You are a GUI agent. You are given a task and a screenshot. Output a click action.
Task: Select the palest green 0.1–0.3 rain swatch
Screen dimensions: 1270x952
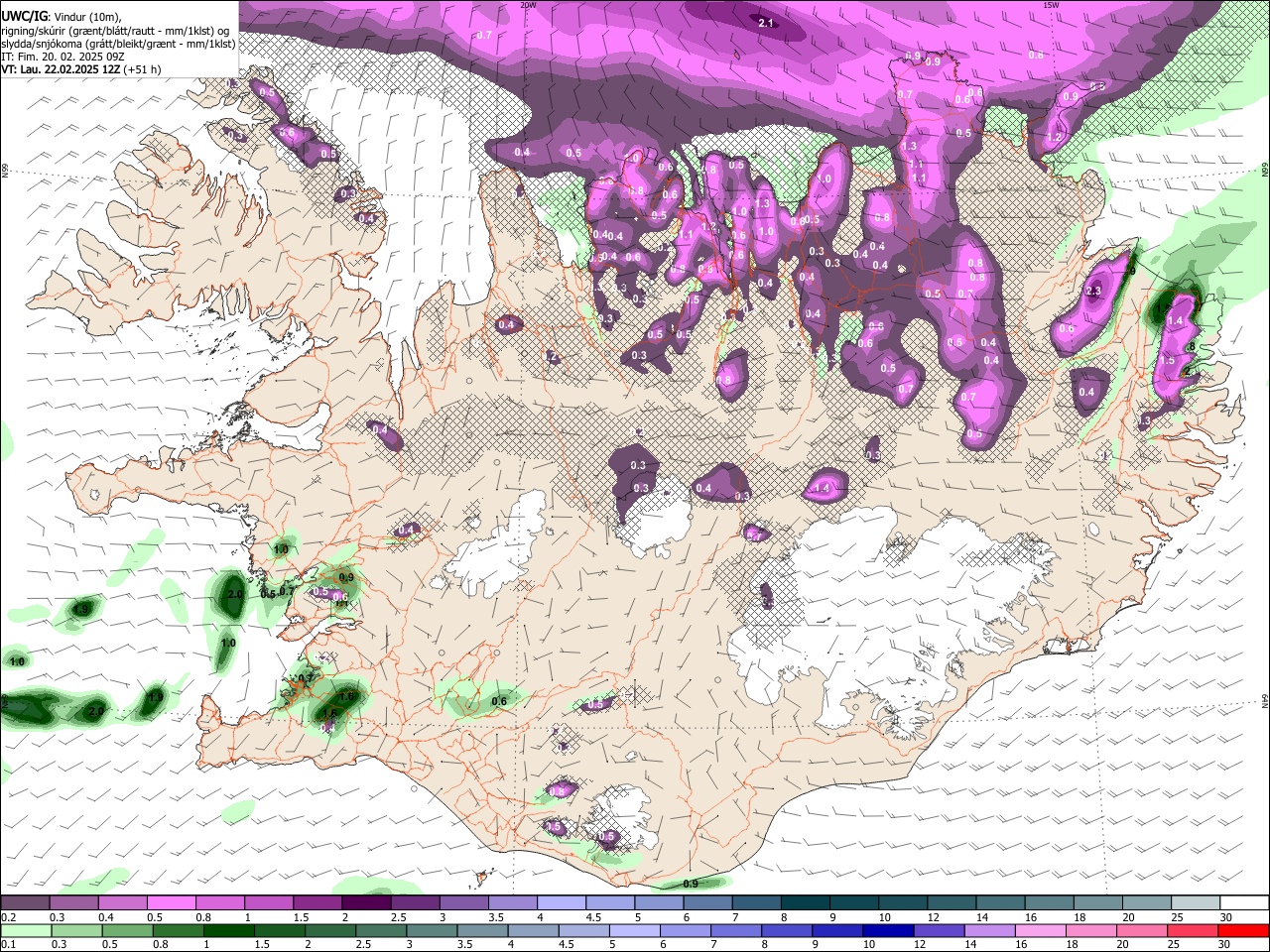[25, 930]
